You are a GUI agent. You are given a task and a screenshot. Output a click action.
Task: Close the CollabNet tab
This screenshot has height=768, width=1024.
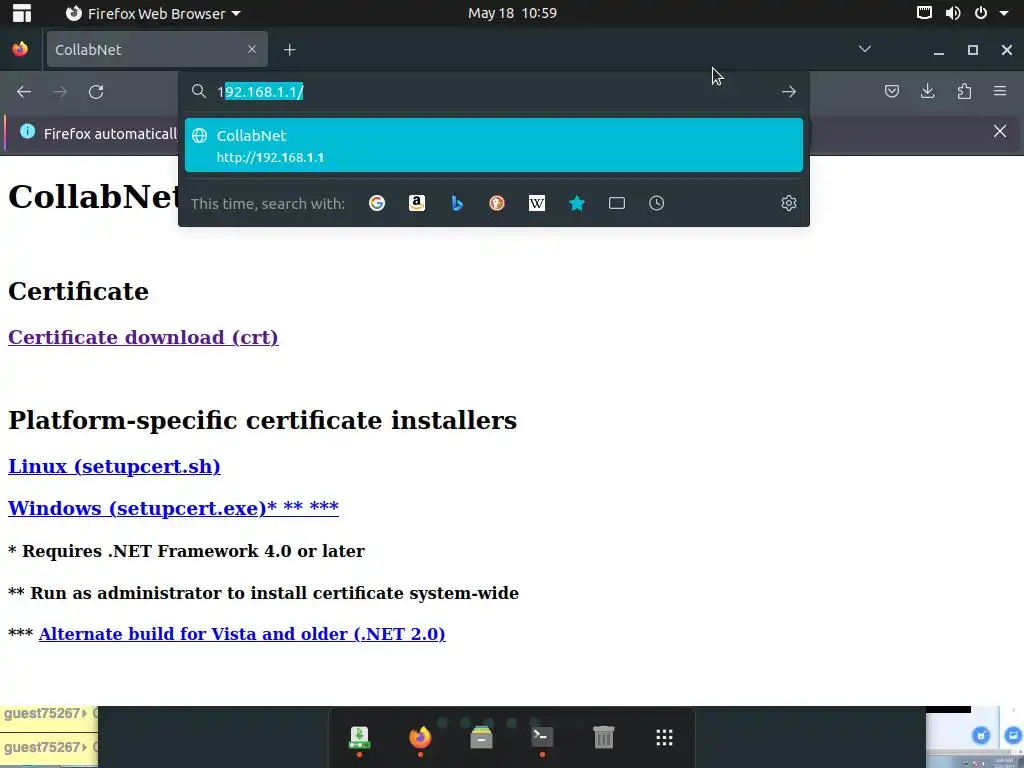[251, 49]
